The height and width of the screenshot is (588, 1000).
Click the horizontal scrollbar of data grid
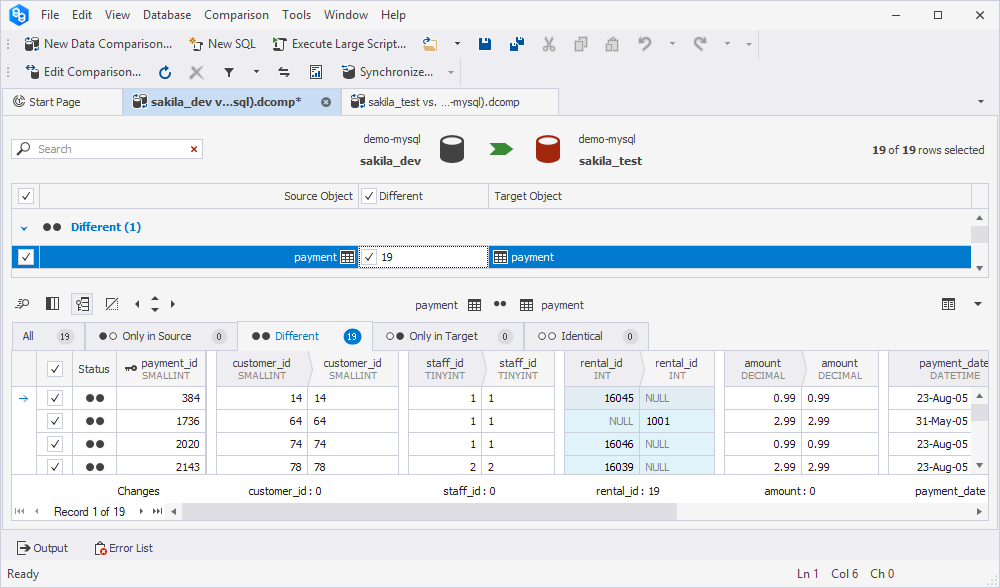click(x=430, y=512)
